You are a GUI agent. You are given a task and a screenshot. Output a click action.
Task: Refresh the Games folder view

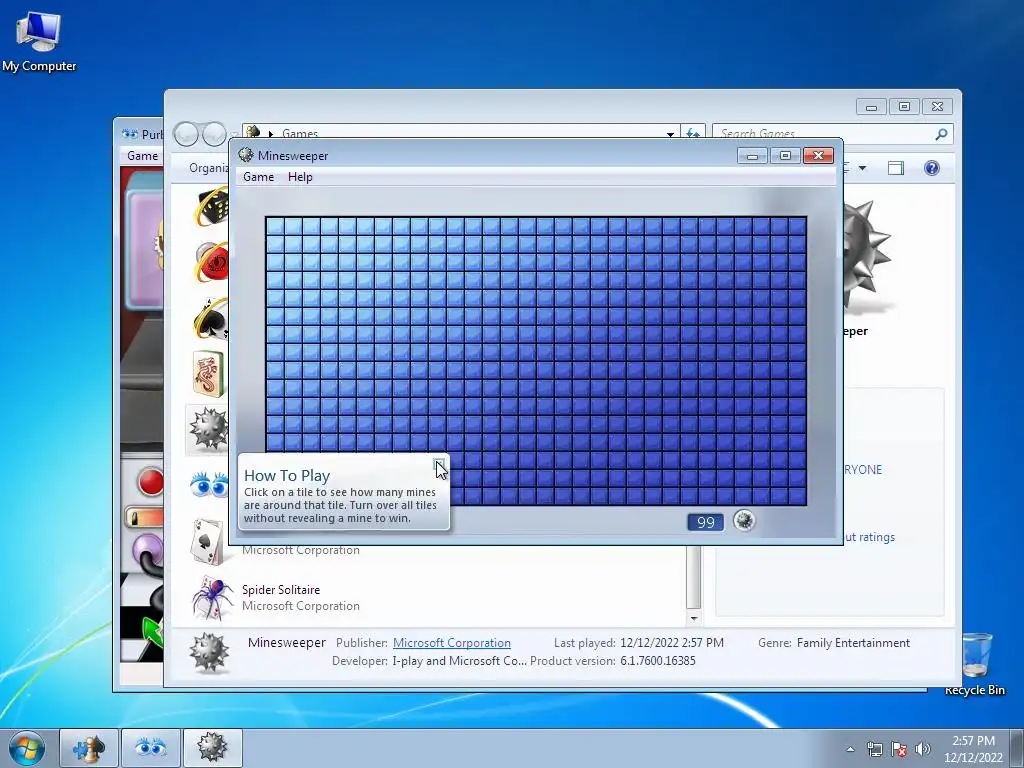coord(692,133)
